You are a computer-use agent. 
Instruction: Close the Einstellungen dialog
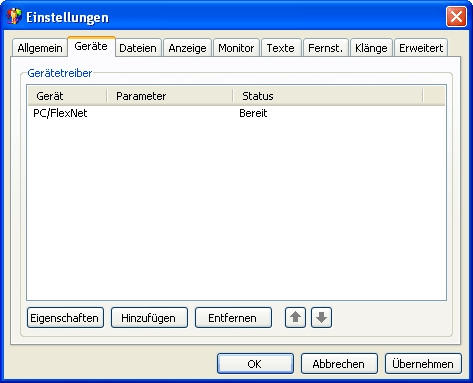coord(456,16)
